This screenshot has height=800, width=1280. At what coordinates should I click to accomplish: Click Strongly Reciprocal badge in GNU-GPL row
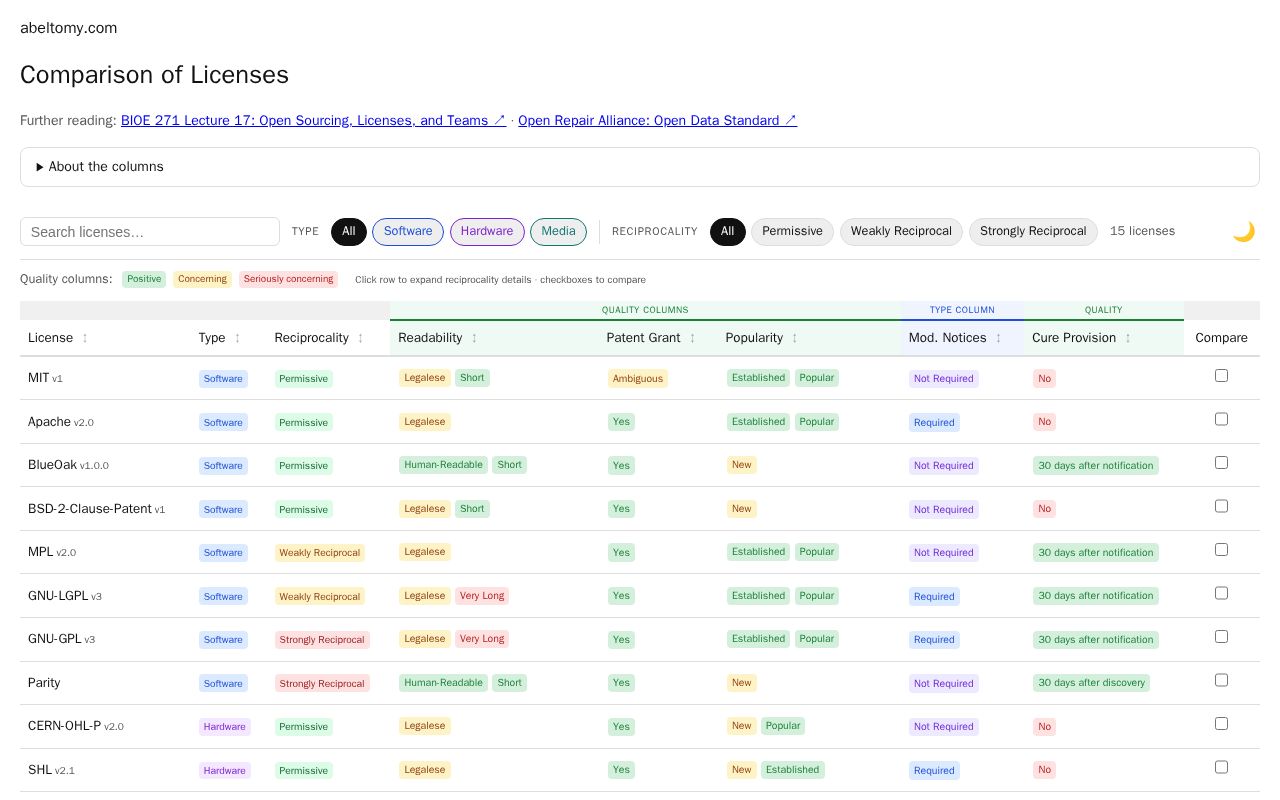(322, 640)
